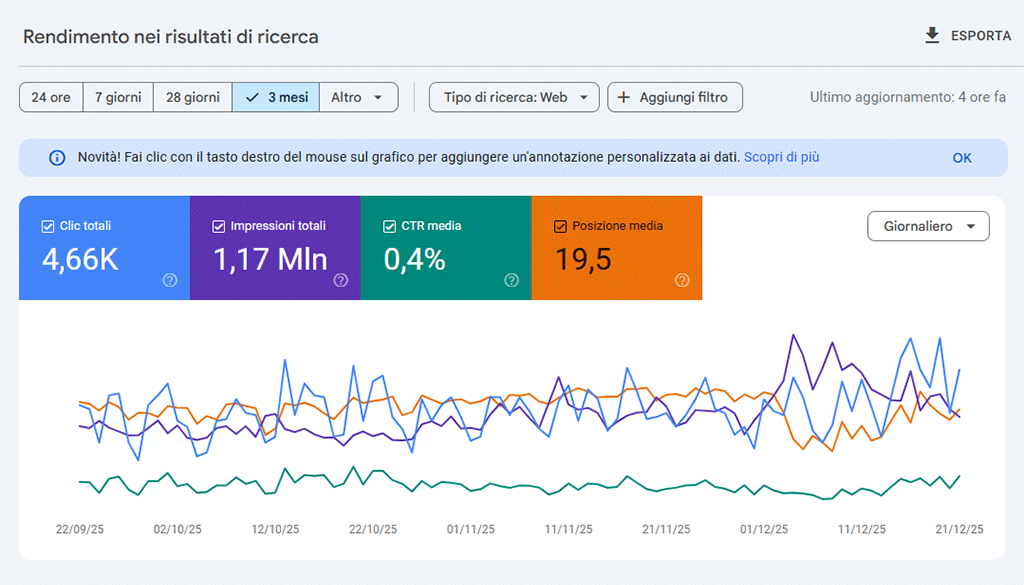Viewport: 1024px width, 585px height.
Task: Open the Altro date range dropdown
Action: (358, 97)
